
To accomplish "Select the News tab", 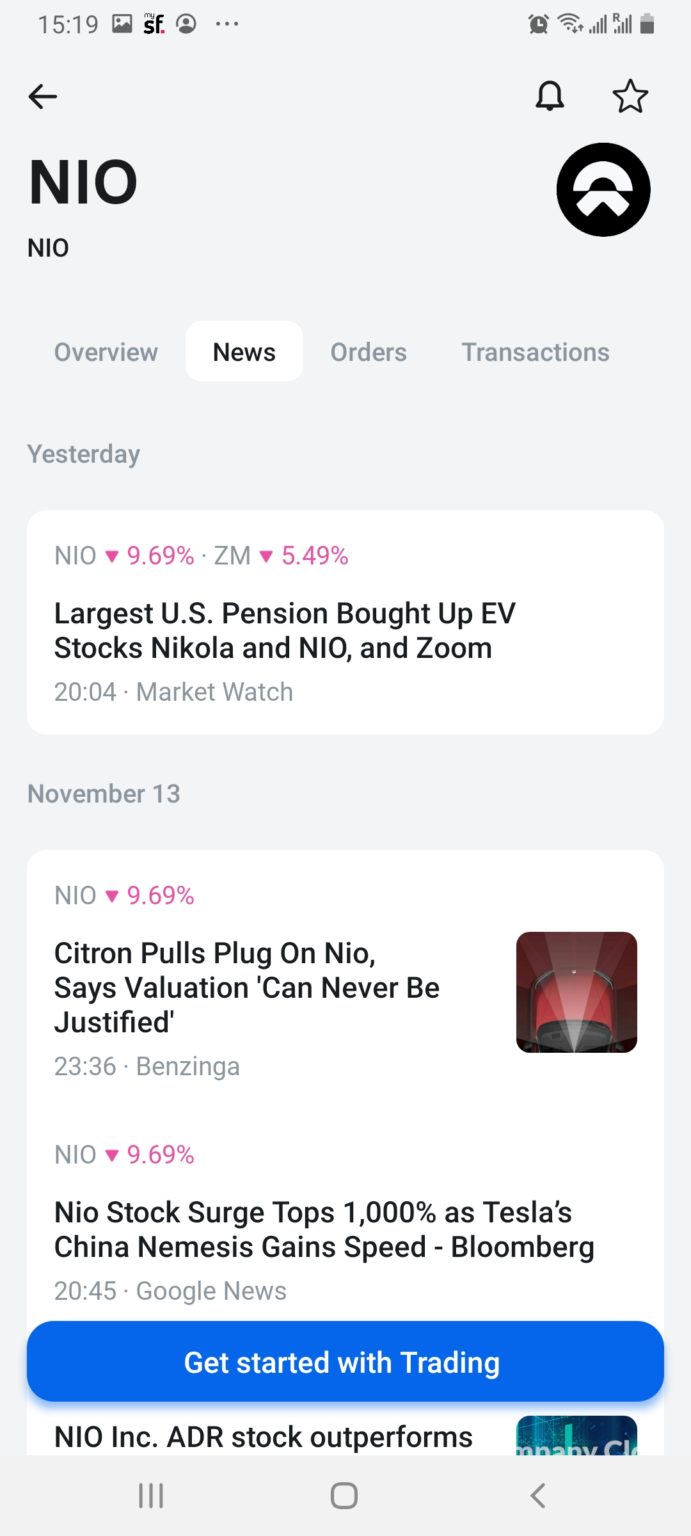I will point(243,351).
